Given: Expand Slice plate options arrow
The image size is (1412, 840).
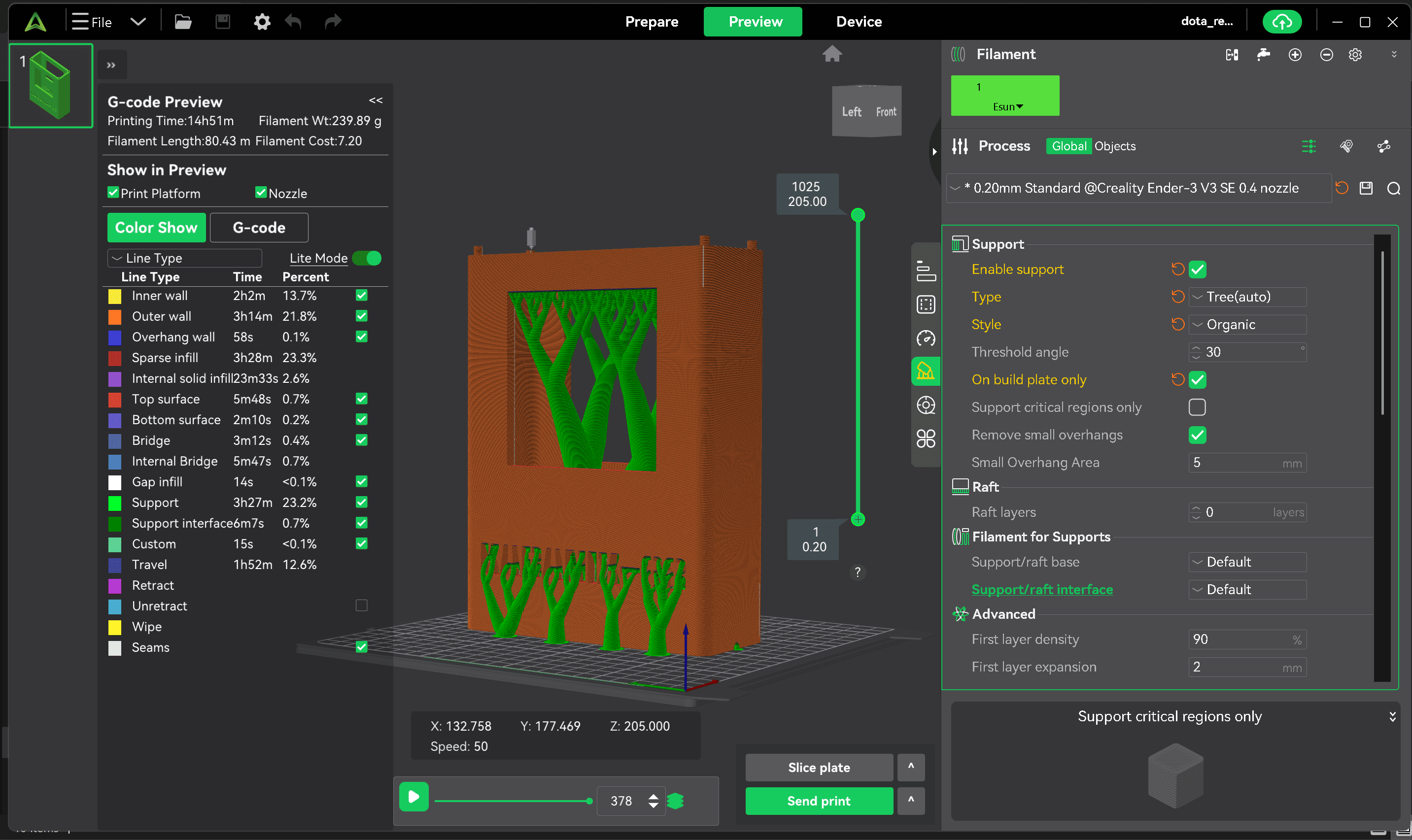Looking at the screenshot, I should click(x=911, y=767).
